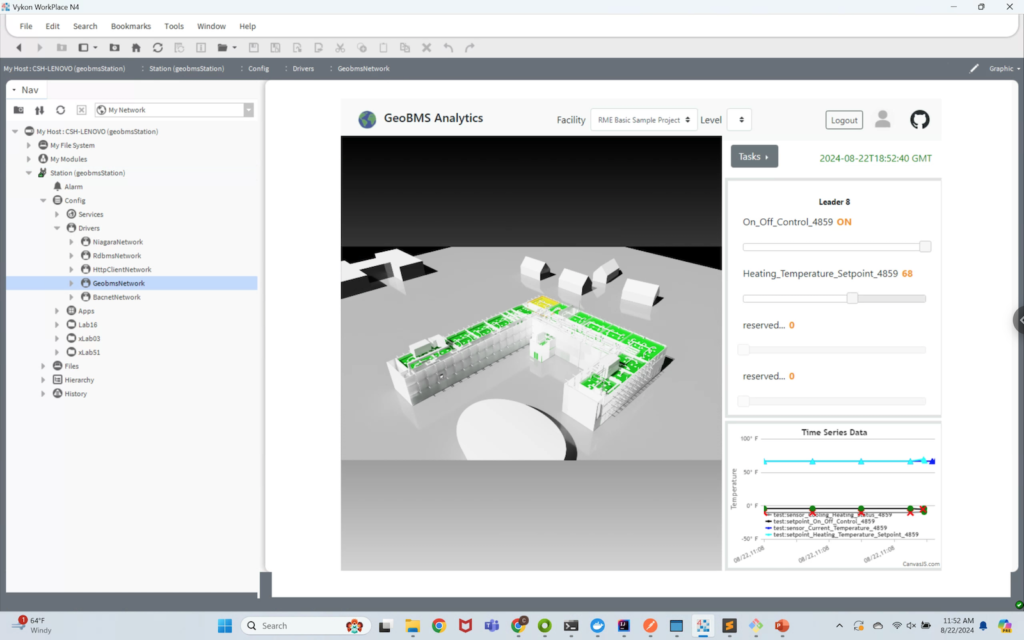
Task: Open the Tools menu
Action: 174,26
